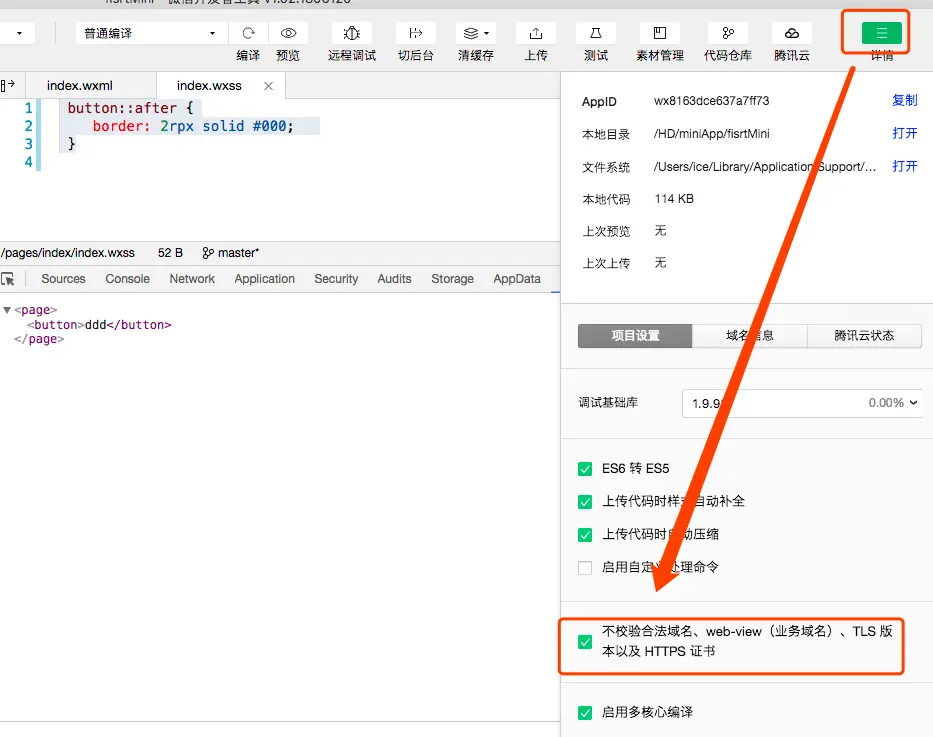Click the local path /HD/miniApp/fisrtMini
933x737 pixels.
click(x=711, y=134)
